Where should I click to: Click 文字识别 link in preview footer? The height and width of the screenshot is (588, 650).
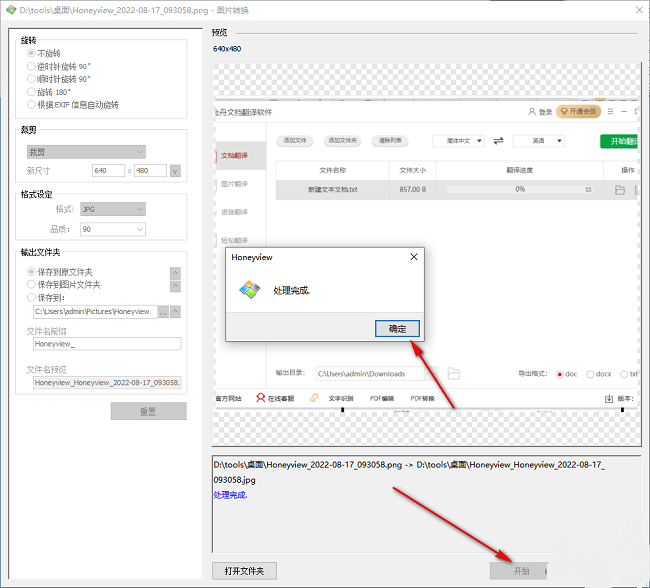click(x=341, y=398)
